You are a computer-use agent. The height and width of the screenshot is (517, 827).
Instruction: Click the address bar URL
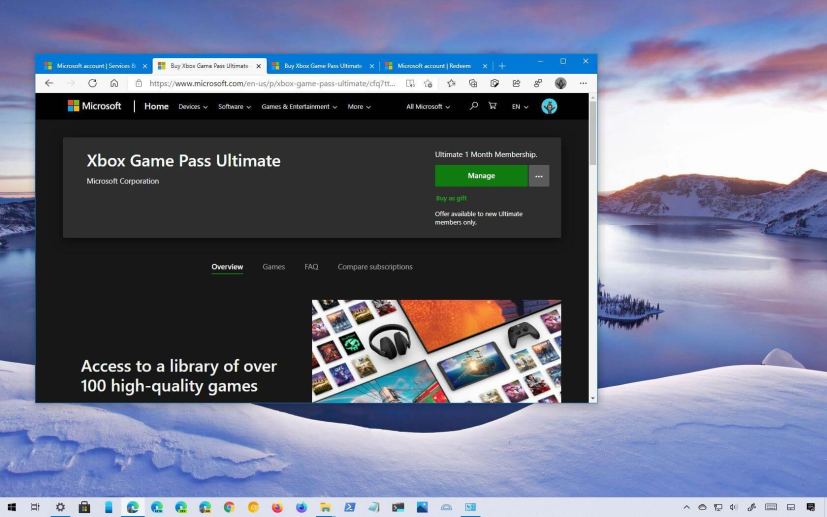pyautogui.click(x=272, y=83)
